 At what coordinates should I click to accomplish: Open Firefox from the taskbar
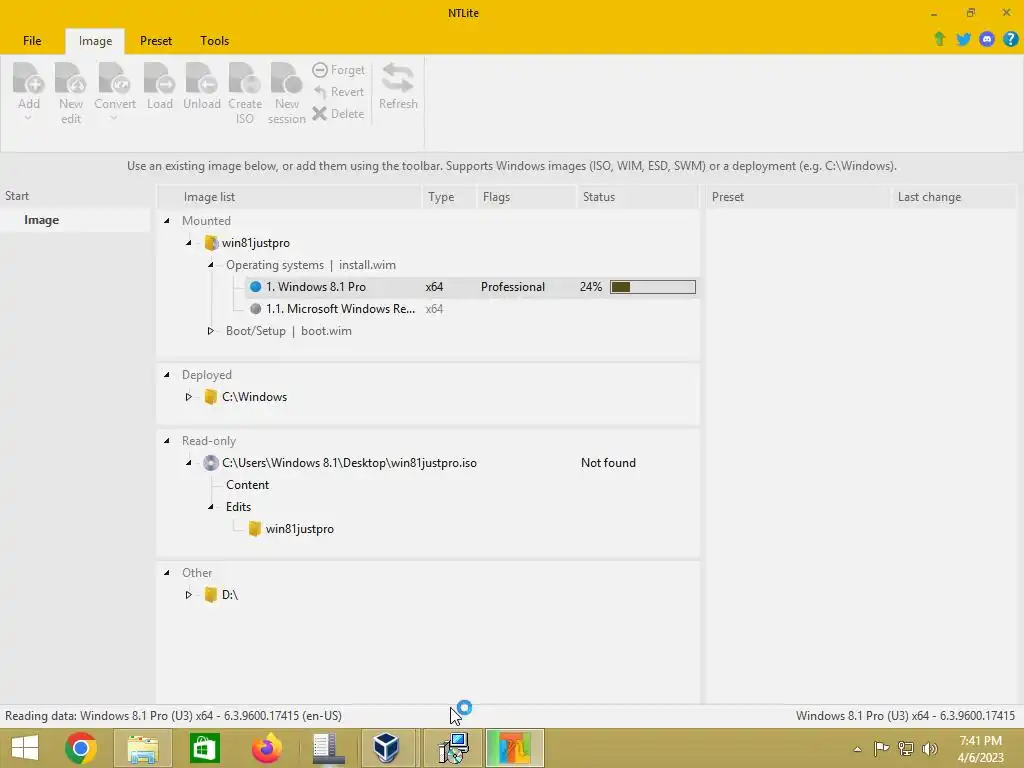(x=266, y=748)
